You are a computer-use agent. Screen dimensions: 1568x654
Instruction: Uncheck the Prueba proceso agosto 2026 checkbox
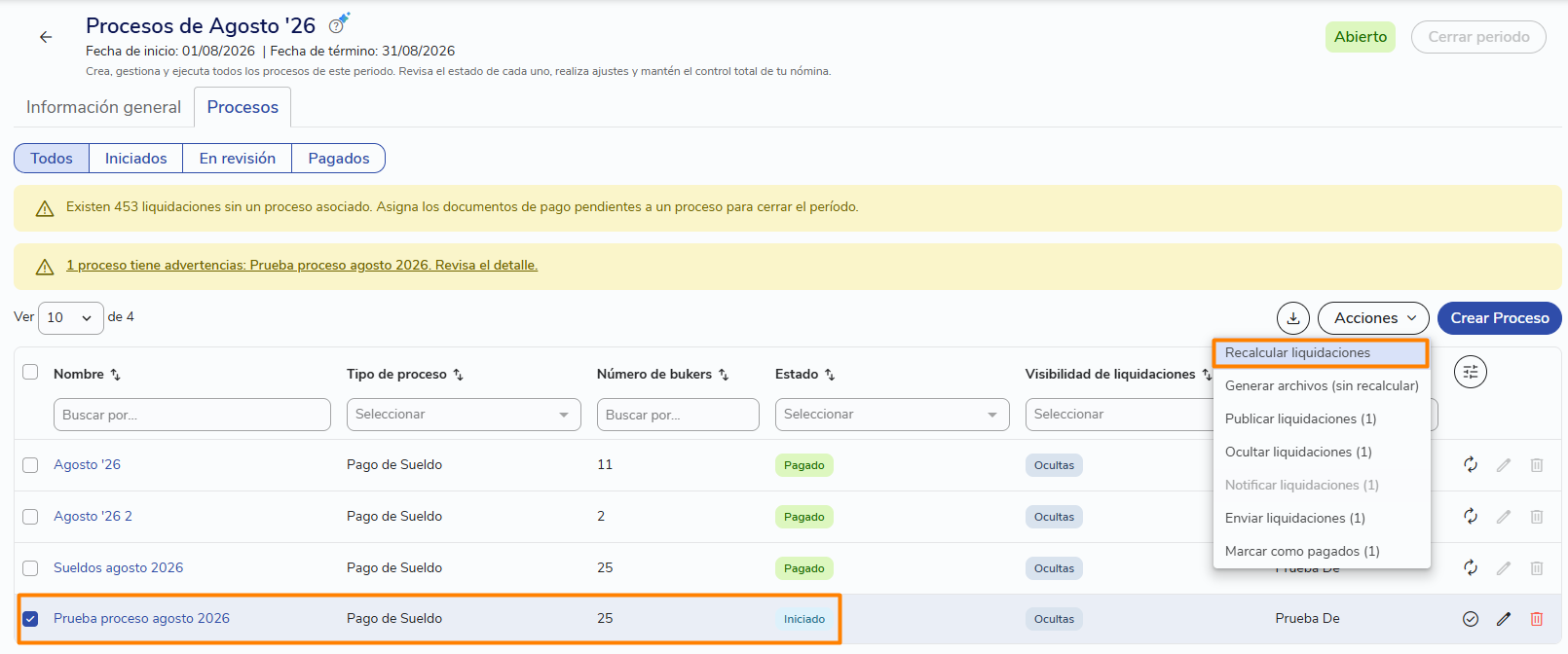[30, 619]
